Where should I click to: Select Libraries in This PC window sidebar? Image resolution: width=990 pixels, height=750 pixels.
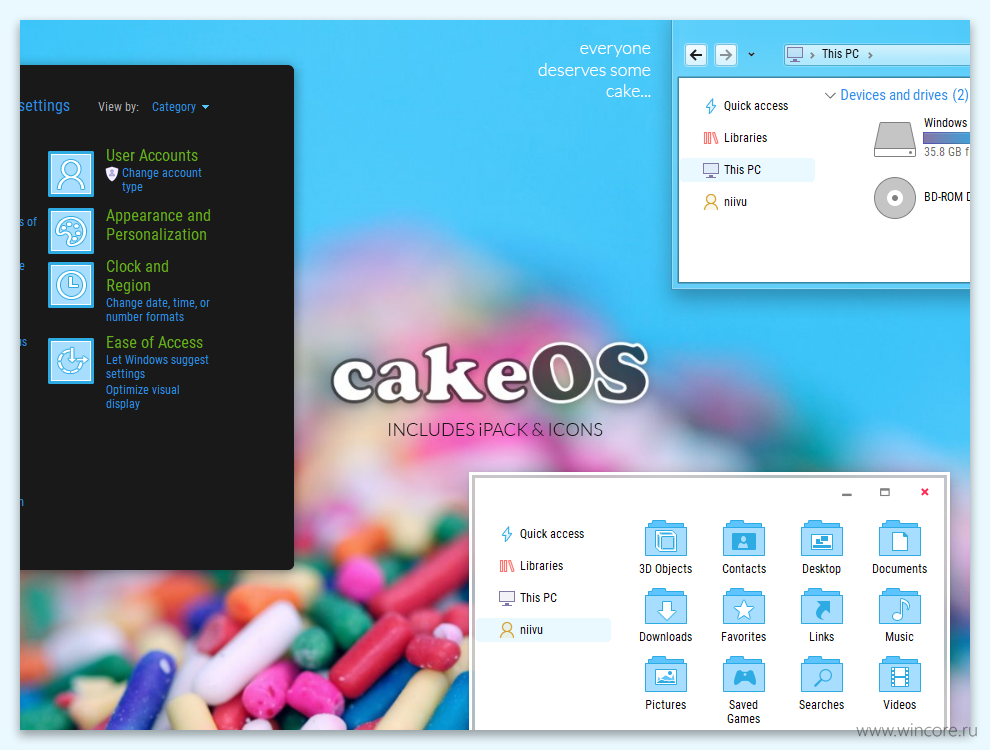point(747,138)
